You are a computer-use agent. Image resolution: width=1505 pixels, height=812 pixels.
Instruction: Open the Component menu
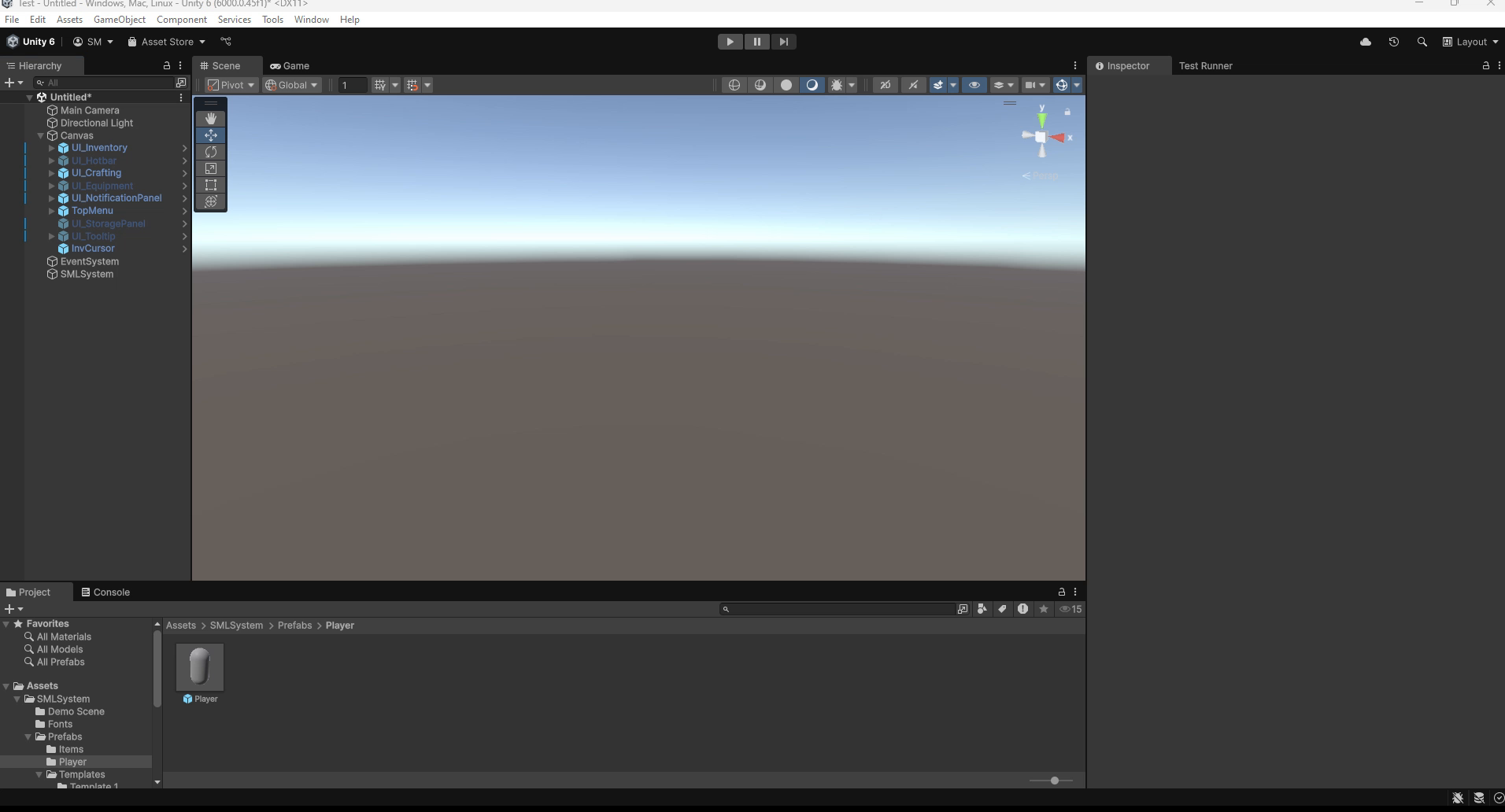coord(182,20)
